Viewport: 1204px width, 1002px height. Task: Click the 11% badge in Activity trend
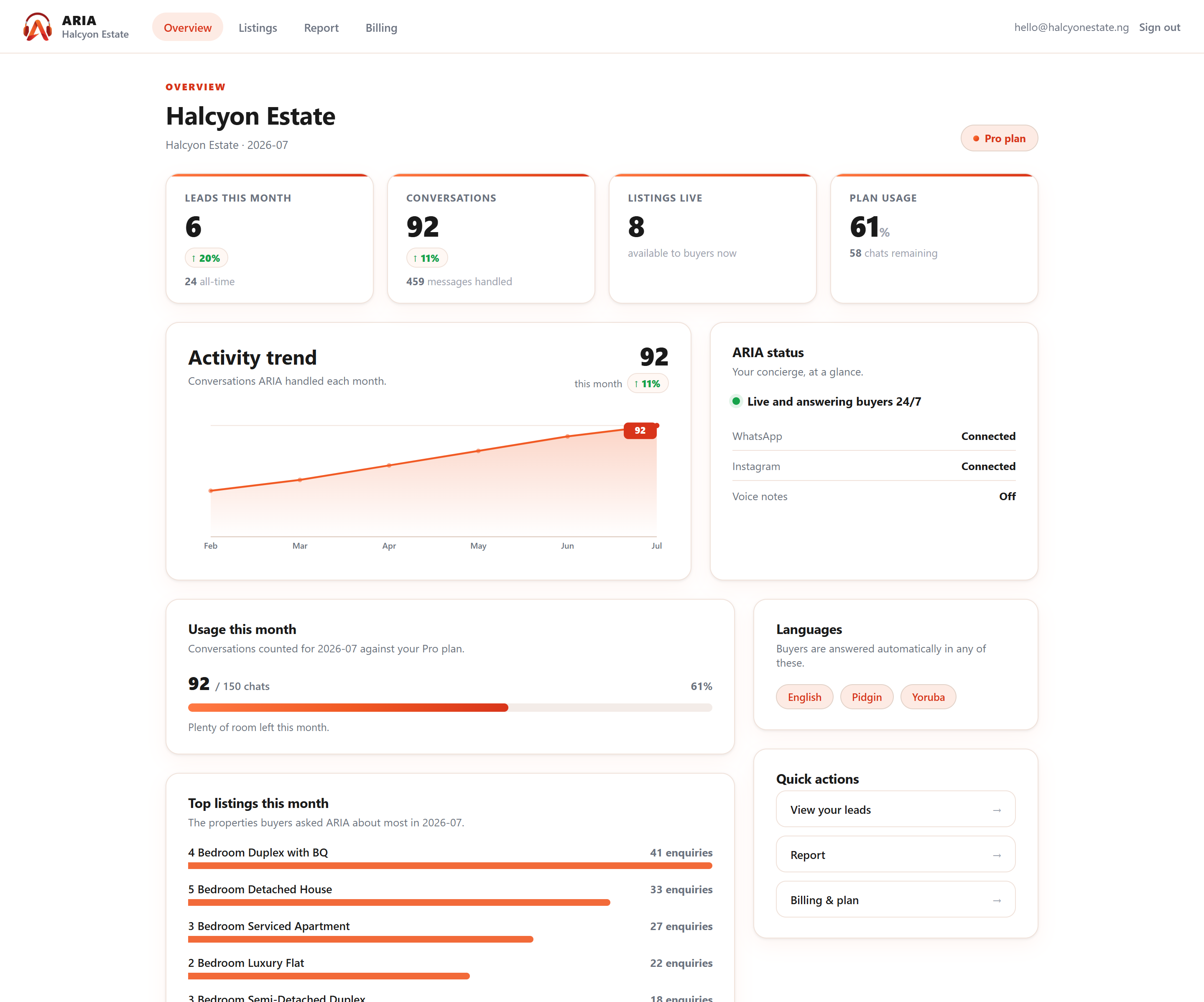tap(647, 384)
